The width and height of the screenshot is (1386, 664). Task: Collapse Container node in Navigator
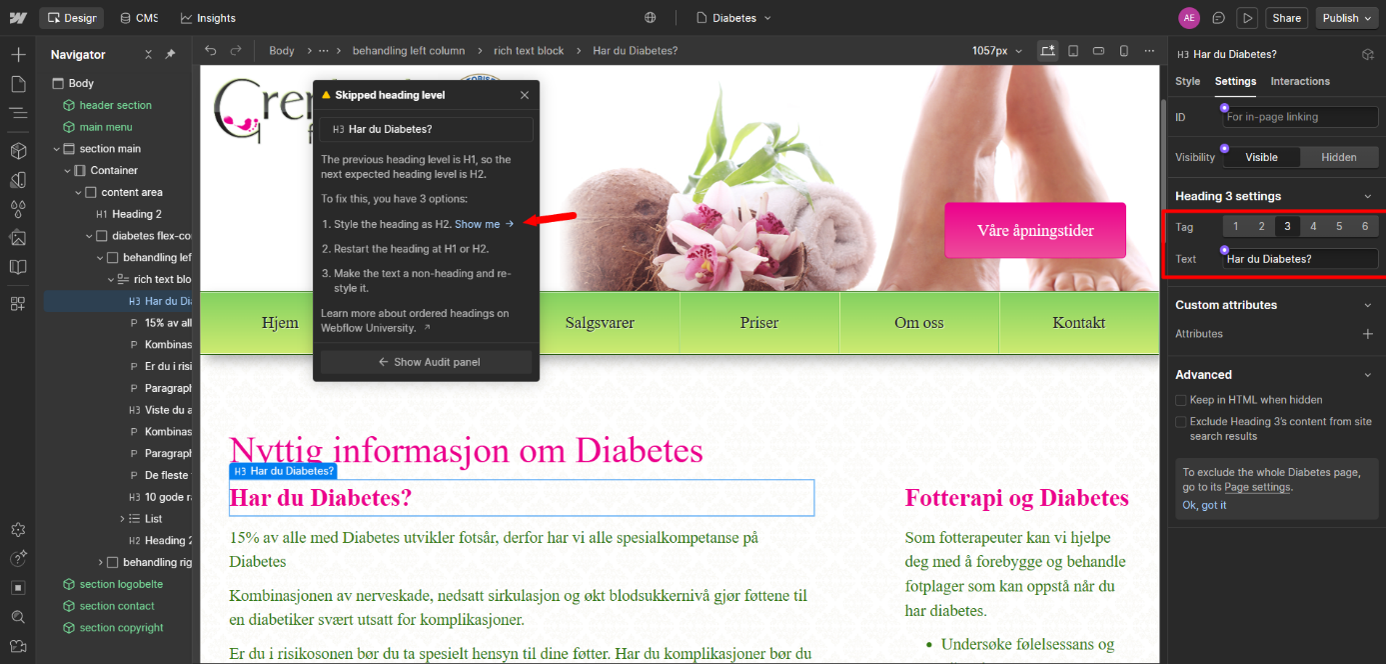(x=67, y=171)
